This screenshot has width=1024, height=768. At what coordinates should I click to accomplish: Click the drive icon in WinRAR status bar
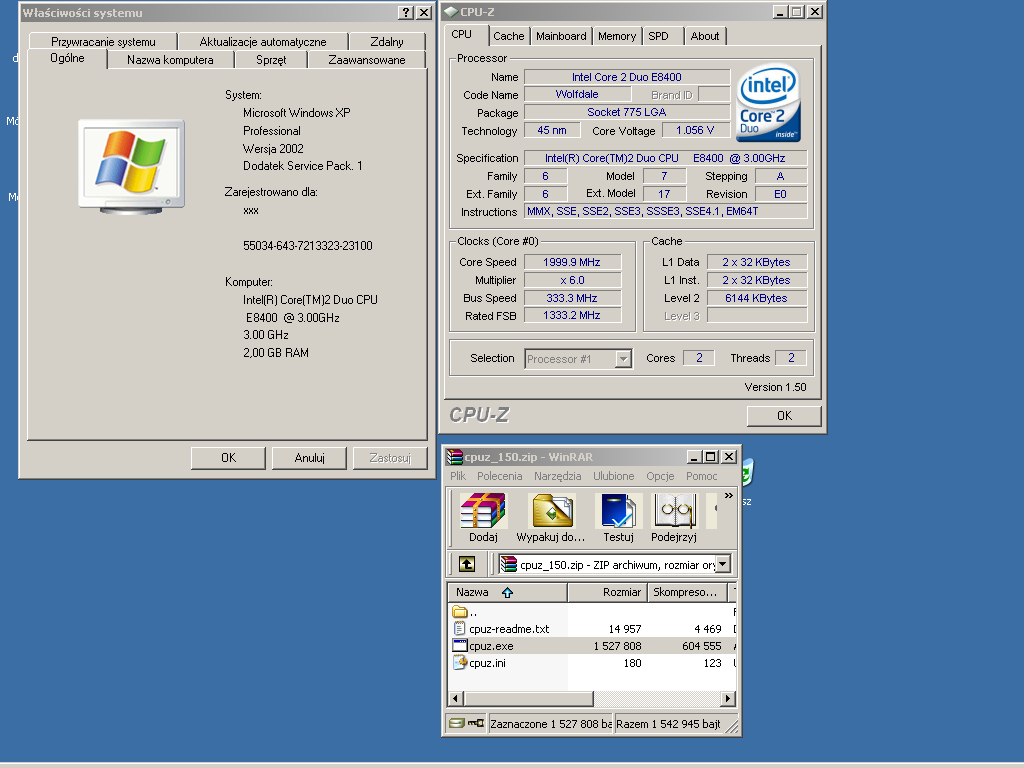click(456, 723)
